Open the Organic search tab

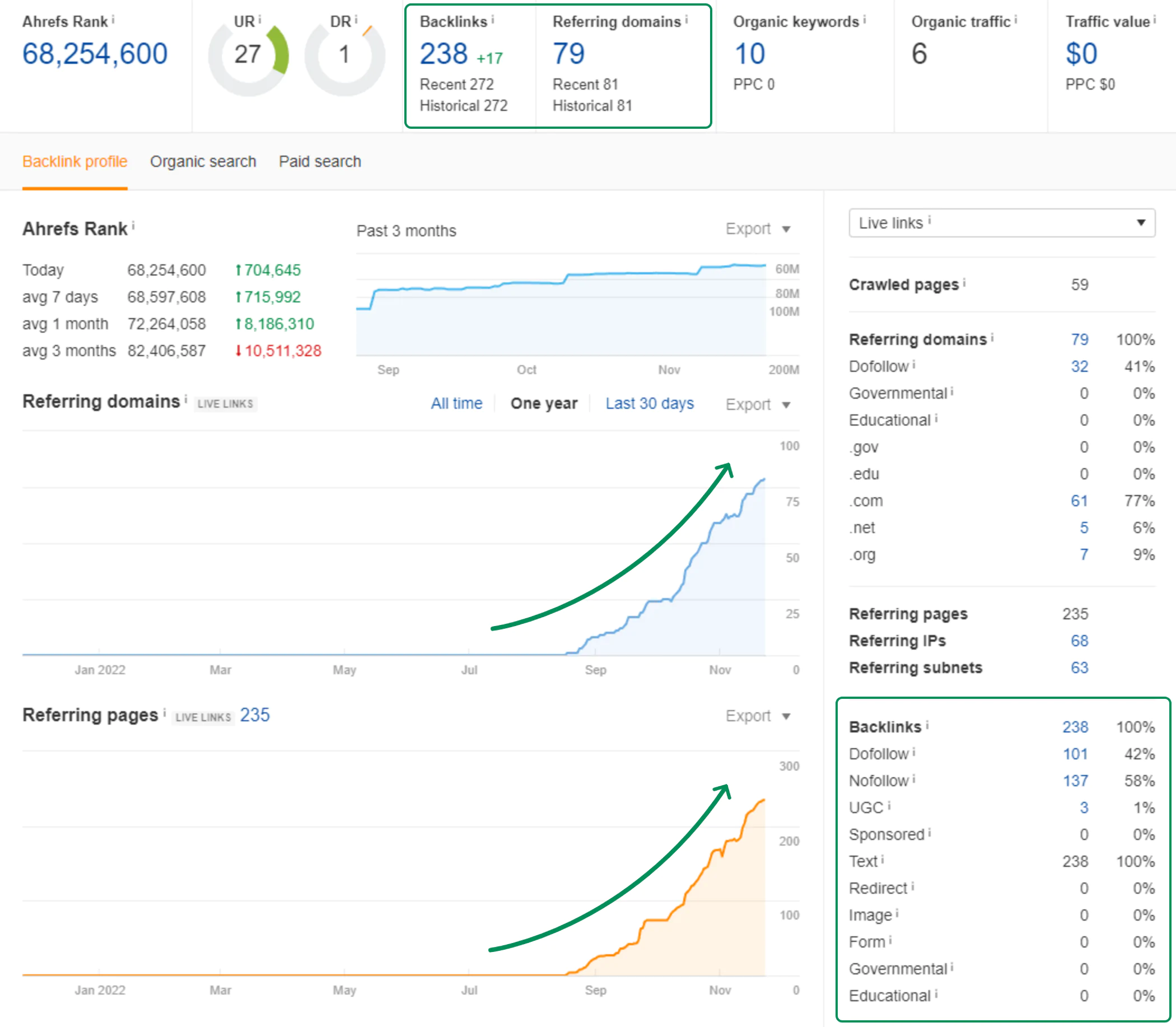tap(203, 162)
